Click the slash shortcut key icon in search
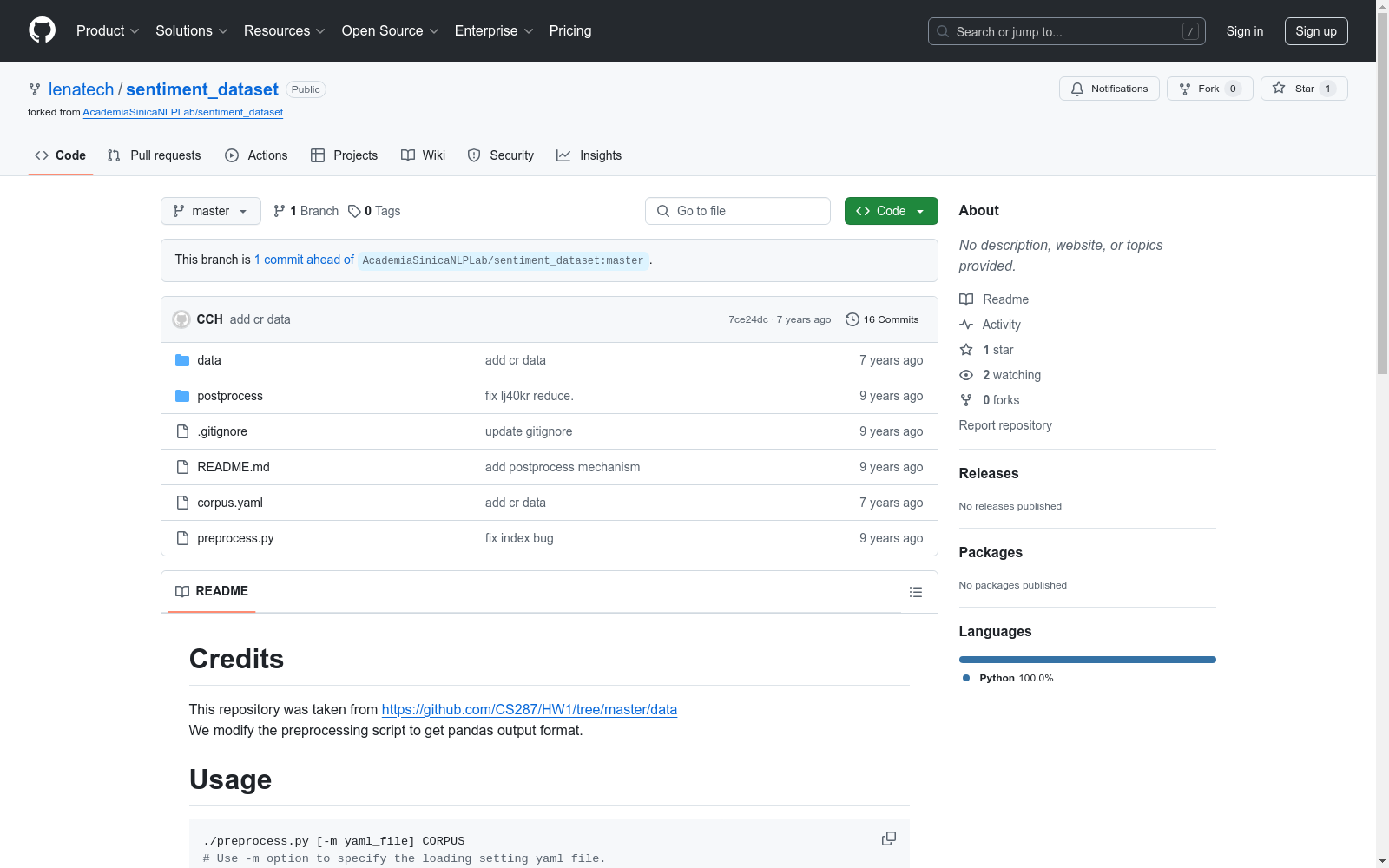Viewport: 1389px width, 868px height. click(1190, 31)
